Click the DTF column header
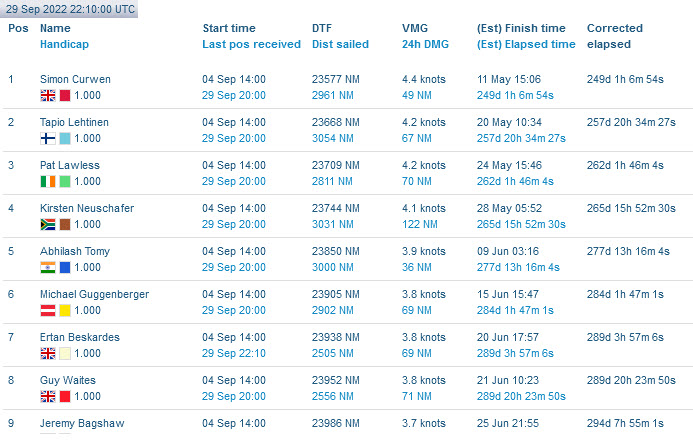Viewport: 693px width, 444px height. click(322, 28)
